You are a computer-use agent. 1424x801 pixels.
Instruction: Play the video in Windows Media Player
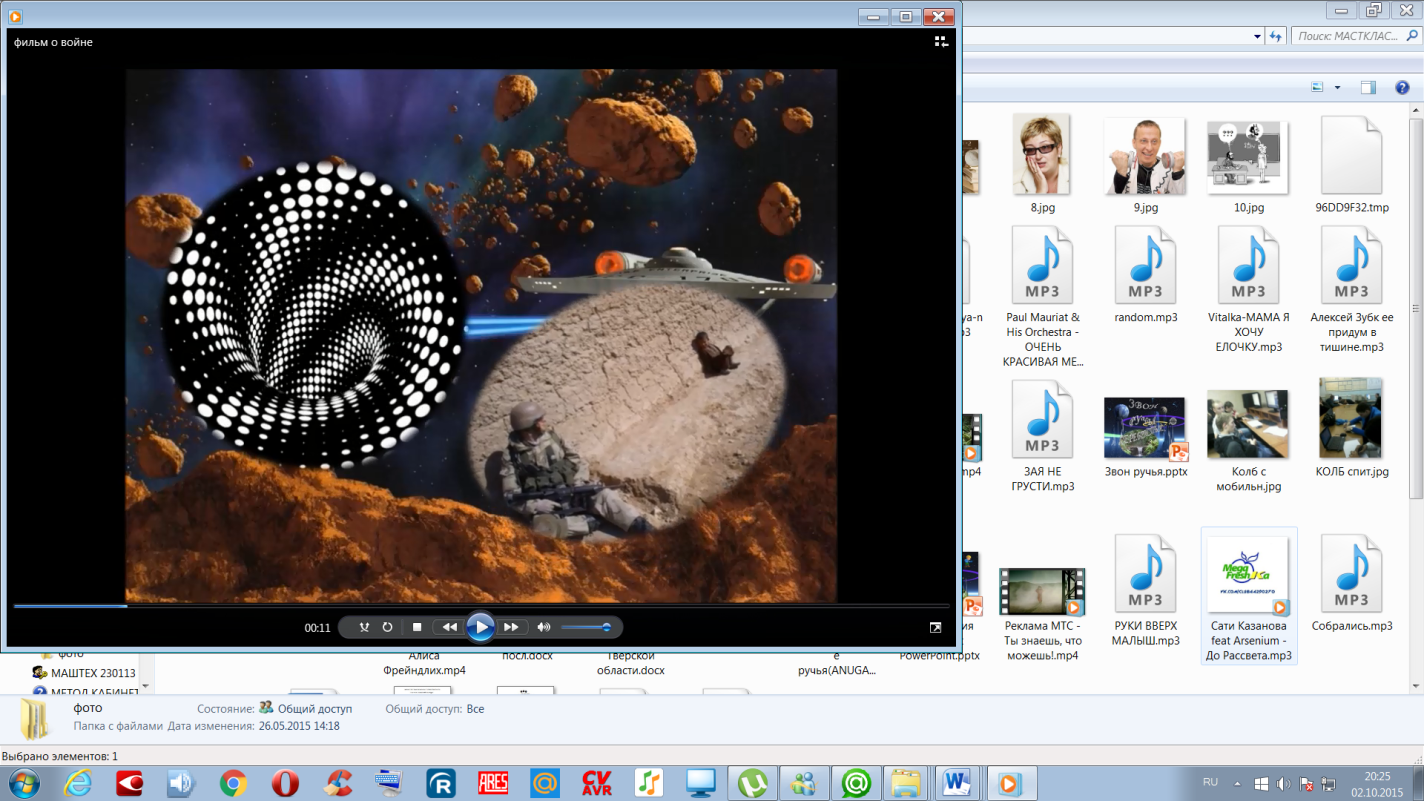(481, 627)
